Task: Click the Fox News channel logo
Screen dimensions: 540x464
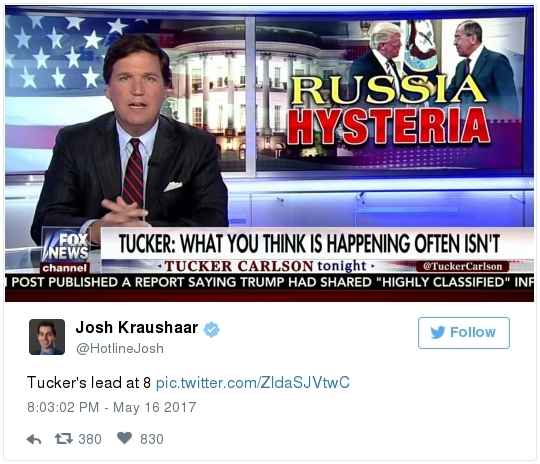Action: tap(65, 251)
